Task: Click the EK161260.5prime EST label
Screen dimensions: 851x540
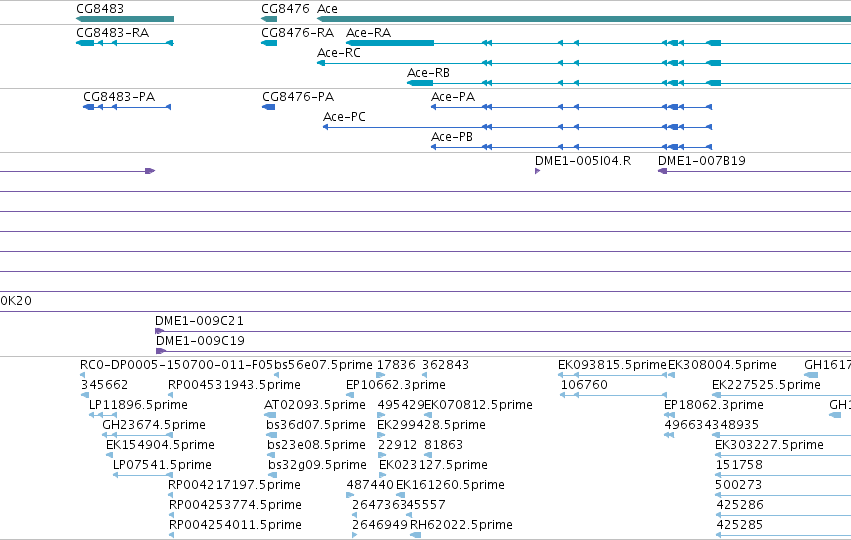Action: (x=450, y=485)
